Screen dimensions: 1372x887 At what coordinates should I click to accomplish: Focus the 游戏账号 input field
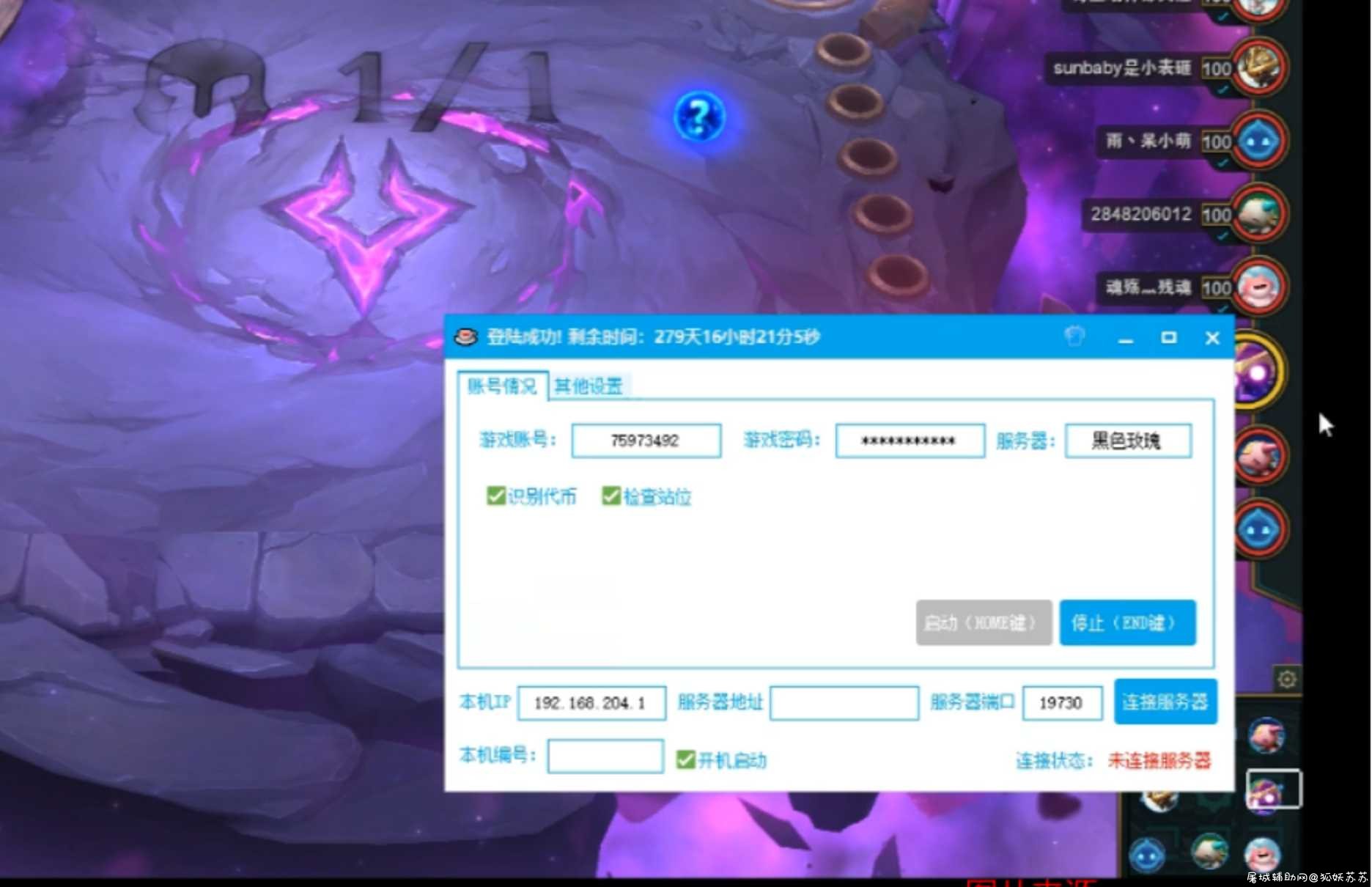click(x=646, y=441)
